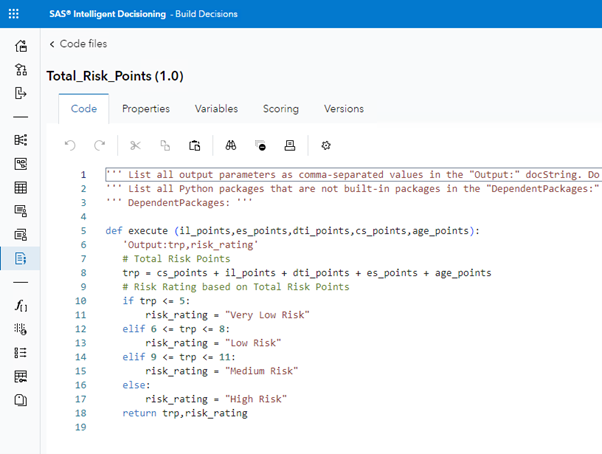
Task: Click the Copy icon in toolbar
Action: pos(166,145)
